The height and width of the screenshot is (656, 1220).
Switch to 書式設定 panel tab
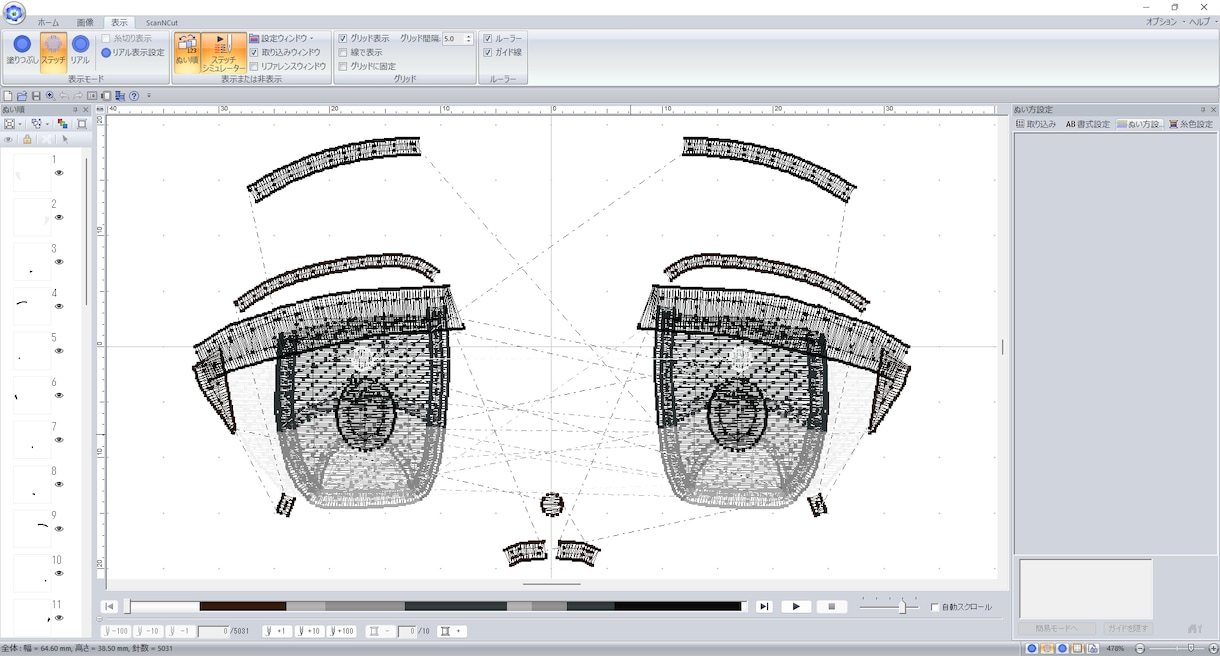pos(1088,124)
